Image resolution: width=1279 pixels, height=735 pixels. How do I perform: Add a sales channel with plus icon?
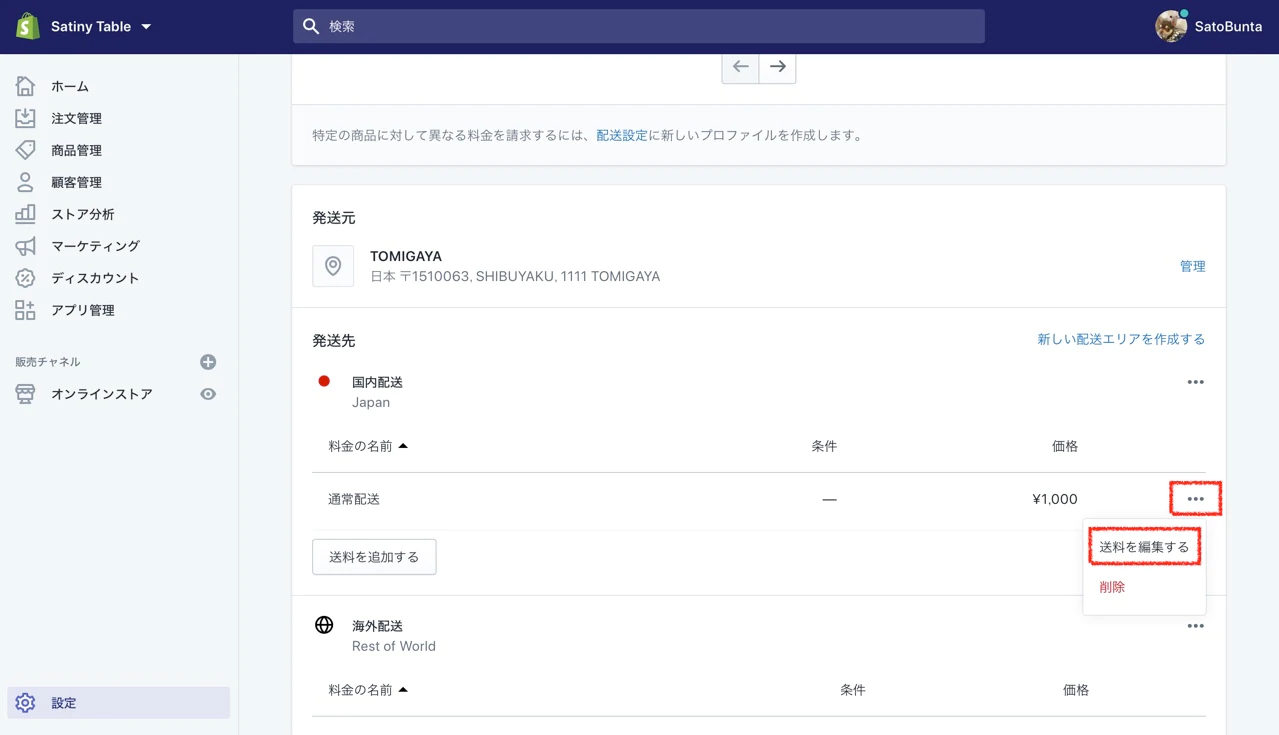[x=208, y=362]
